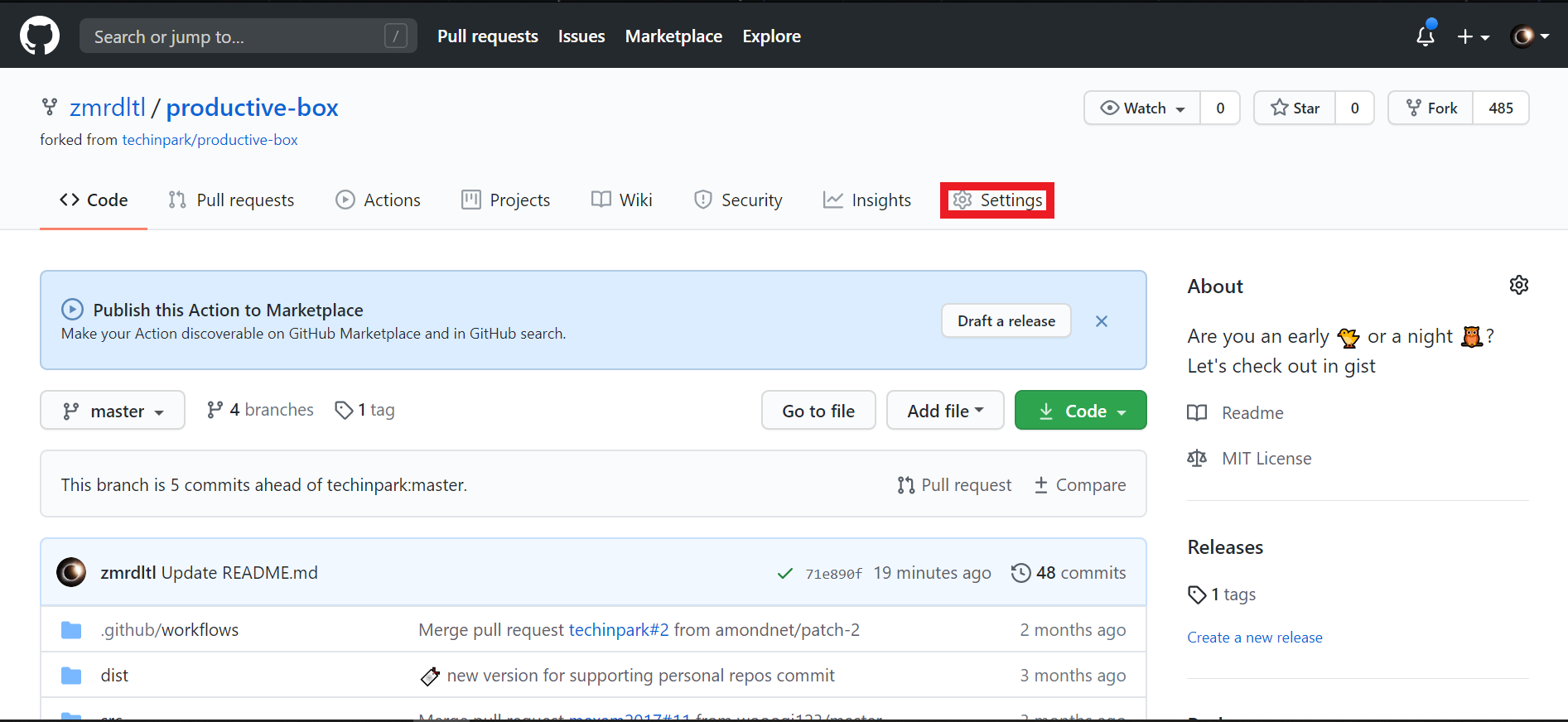Switch to the Projects tab

[506, 200]
